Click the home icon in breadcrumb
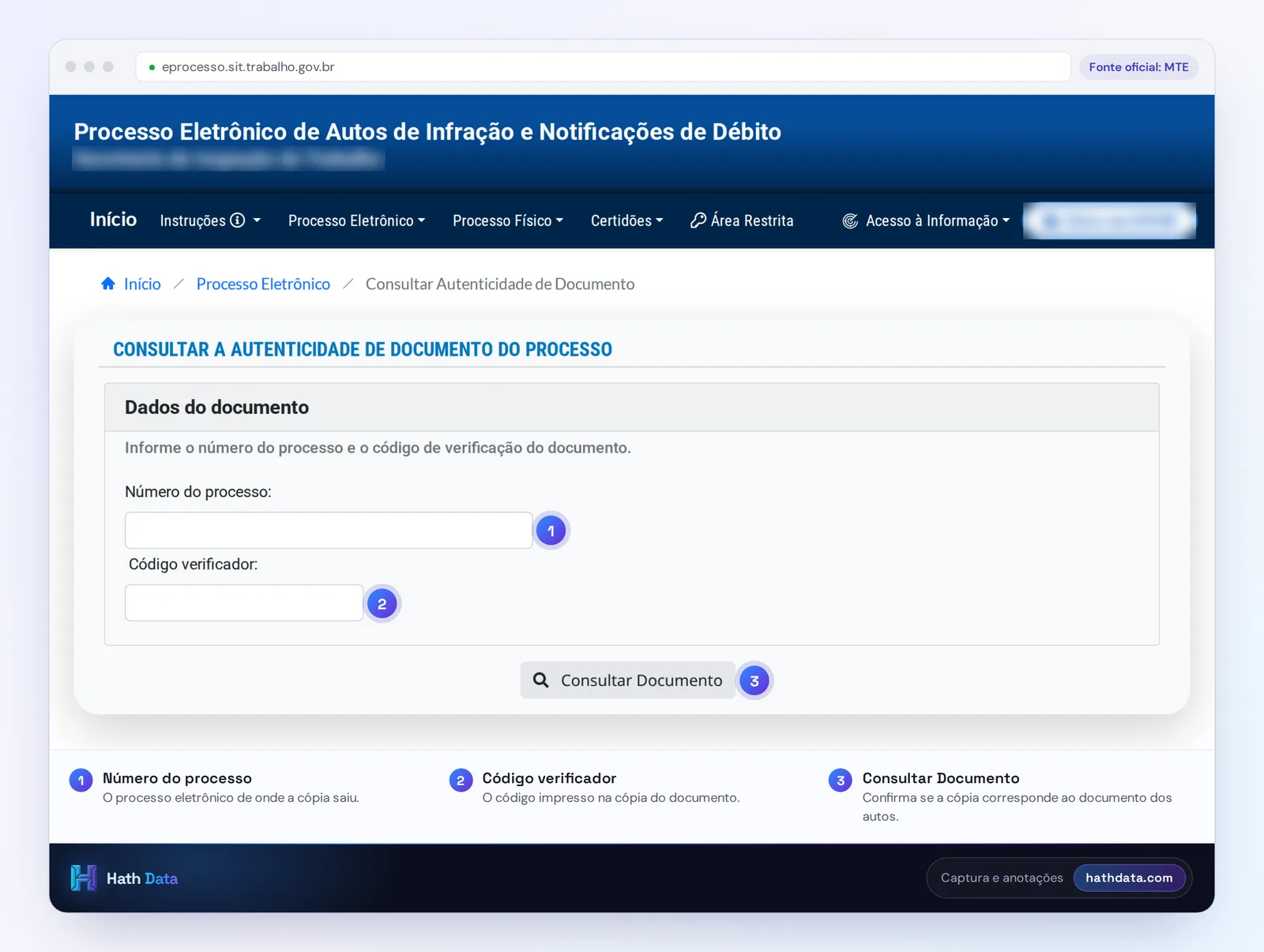1264x952 pixels. (108, 284)
